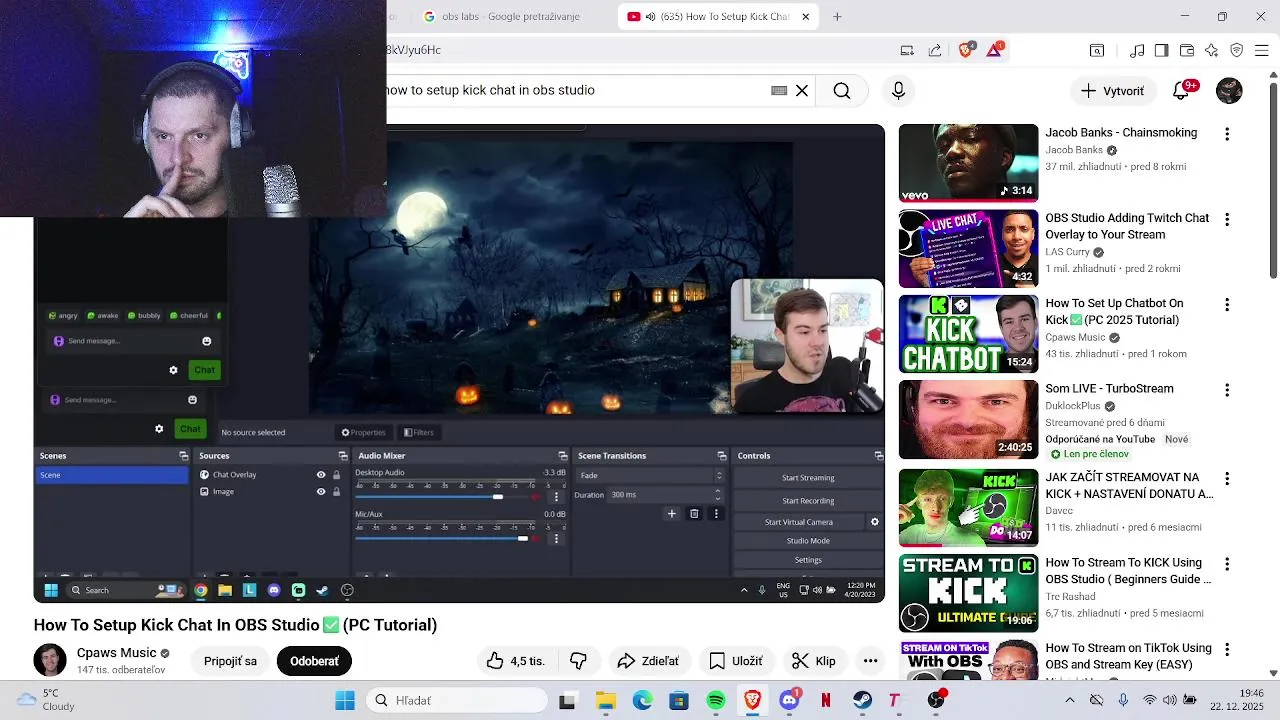Adjust the Desktop Audio volume slider
1280x720 pixels.
coord(445,496)
